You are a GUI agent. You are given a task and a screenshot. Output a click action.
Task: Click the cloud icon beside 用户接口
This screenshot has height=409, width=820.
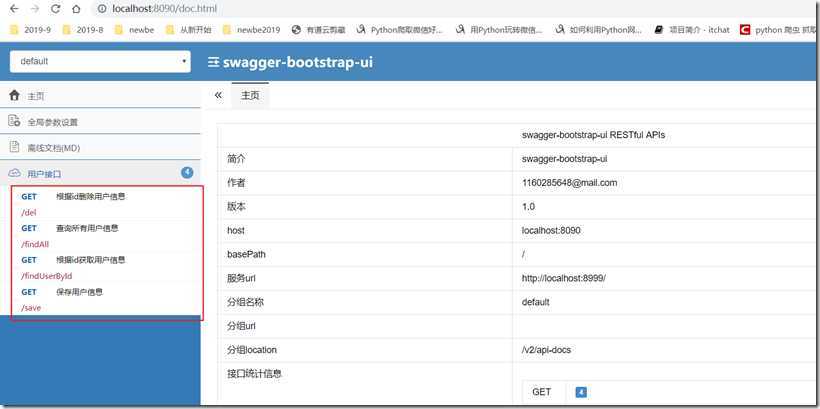point(15,173)
